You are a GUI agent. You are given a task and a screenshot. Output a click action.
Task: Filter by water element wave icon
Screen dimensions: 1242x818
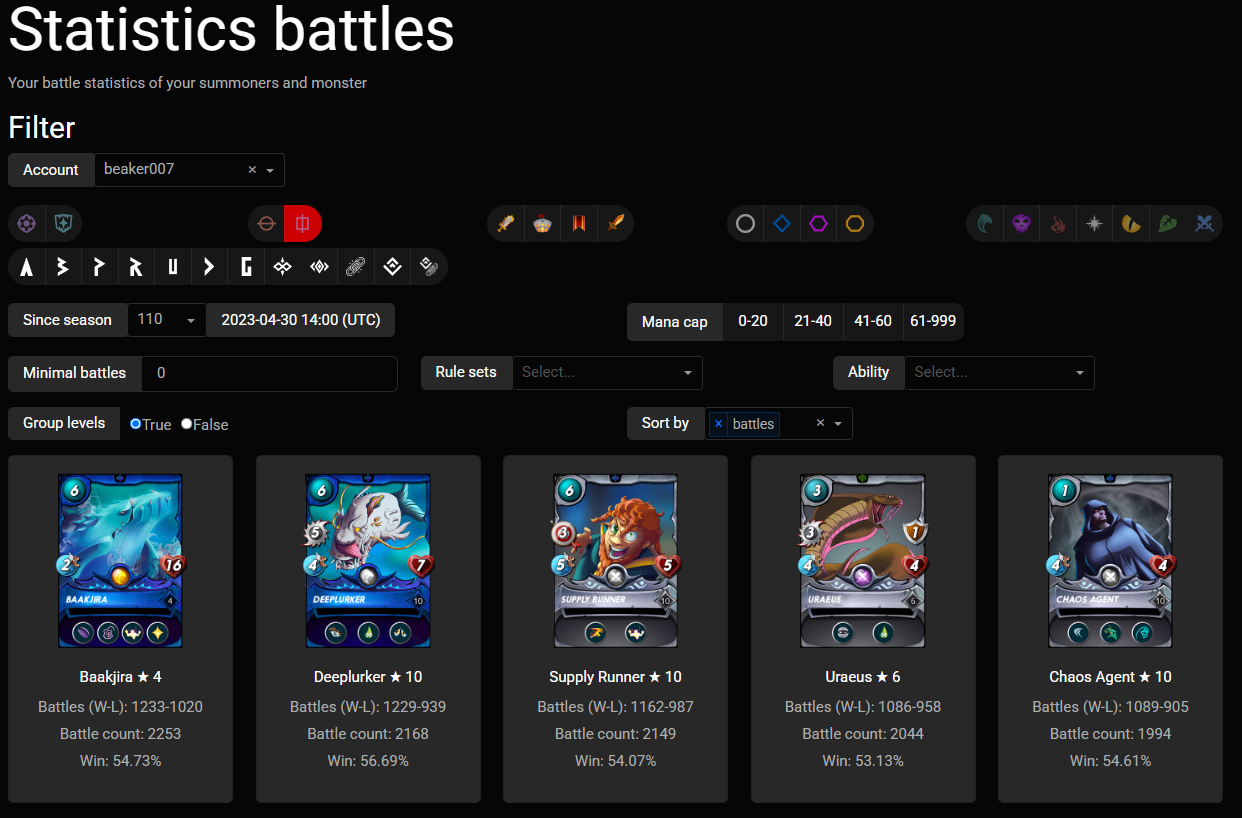(x=985, y=224)
